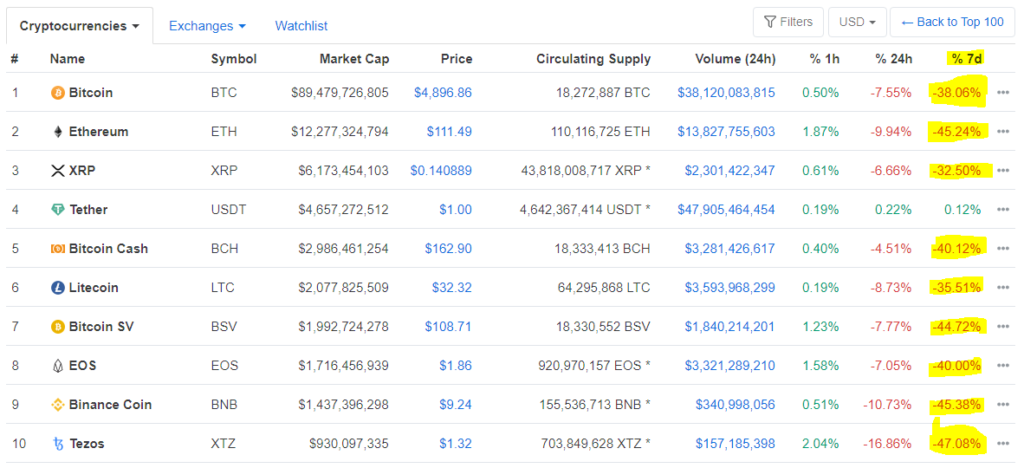Open the more options menu for Tezos row
Viewport: 1024px width, 468px height.
coord(1004,444)
